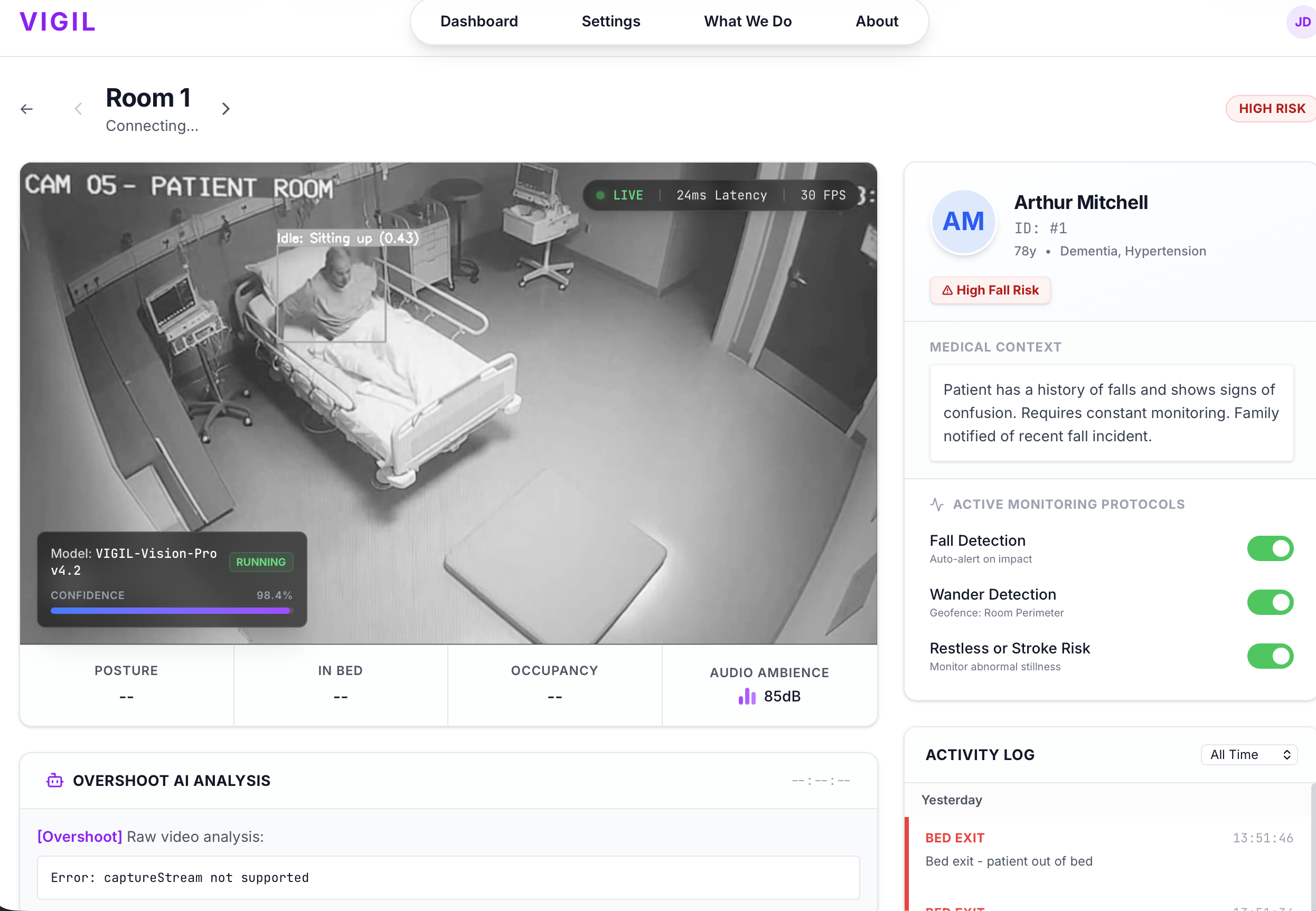Click the monitoring protocols pulse icon
Viewport: 1316px width, 911px height.
936,504
